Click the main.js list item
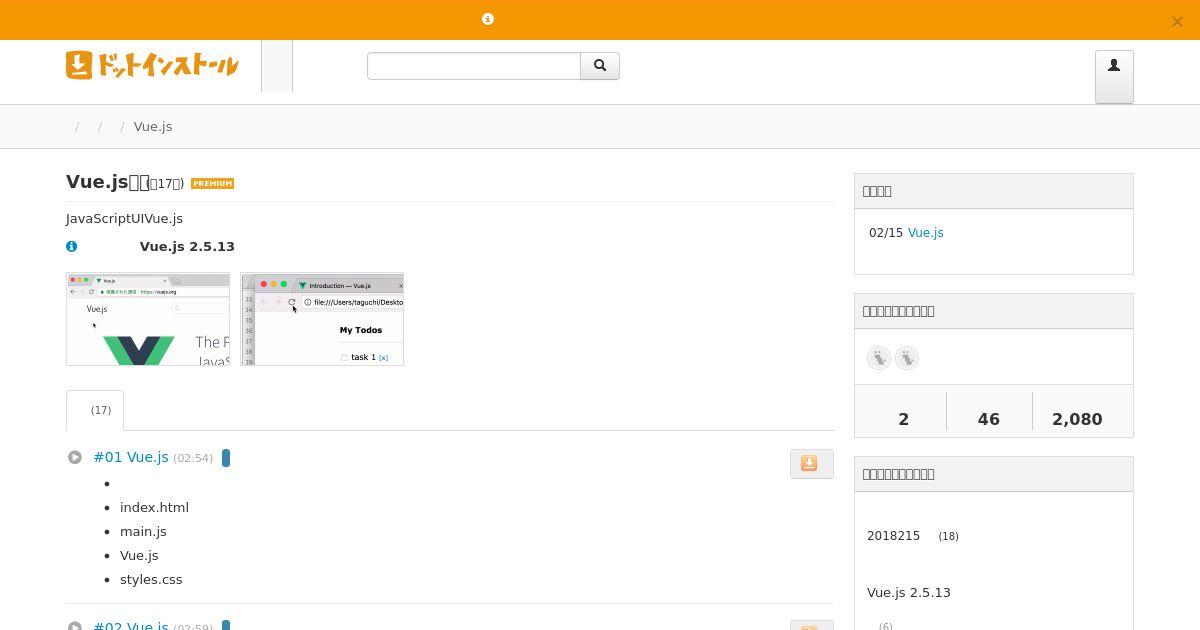1200x630 pixels. coord(143,531)
